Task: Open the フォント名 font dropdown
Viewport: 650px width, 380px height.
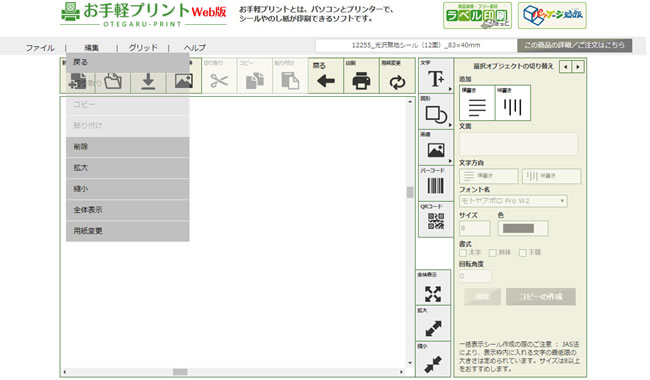Action: point(513,201)
